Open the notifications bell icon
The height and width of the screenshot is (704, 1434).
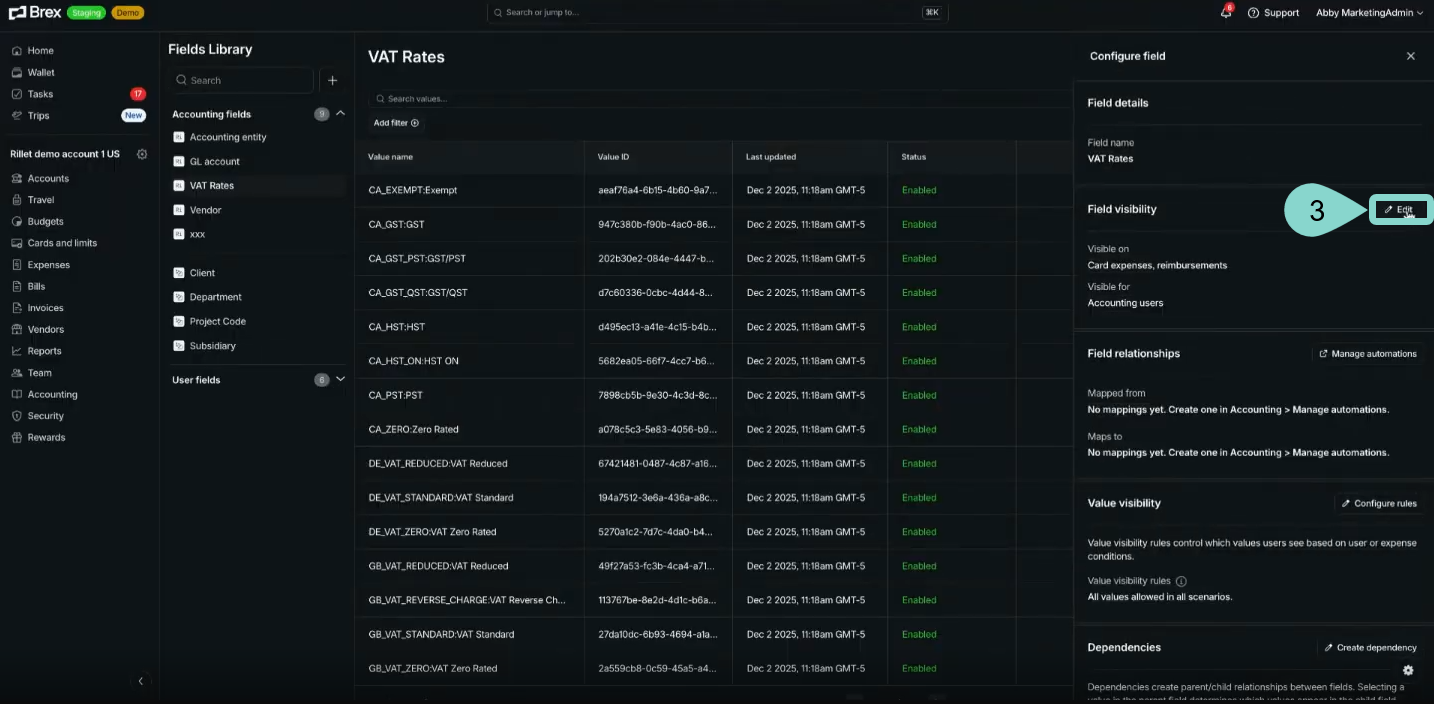click(1225, 13)
